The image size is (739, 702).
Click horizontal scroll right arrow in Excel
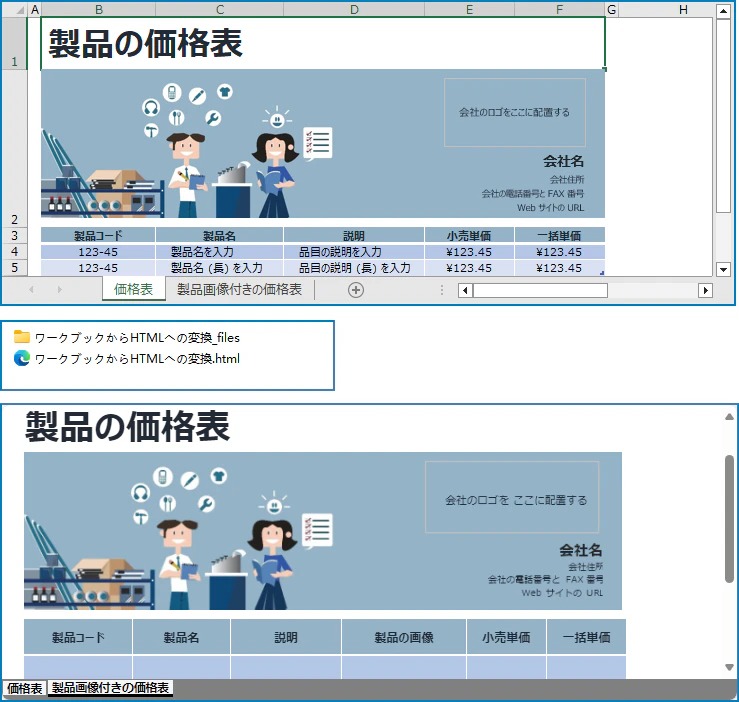[x=705, y=290]
